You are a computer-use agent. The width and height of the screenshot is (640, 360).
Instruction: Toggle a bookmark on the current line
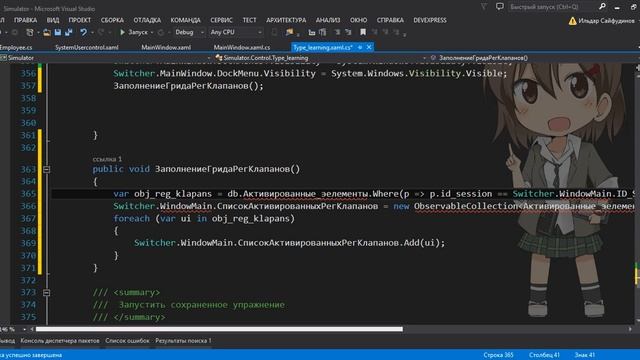click(x=362, y=32)
